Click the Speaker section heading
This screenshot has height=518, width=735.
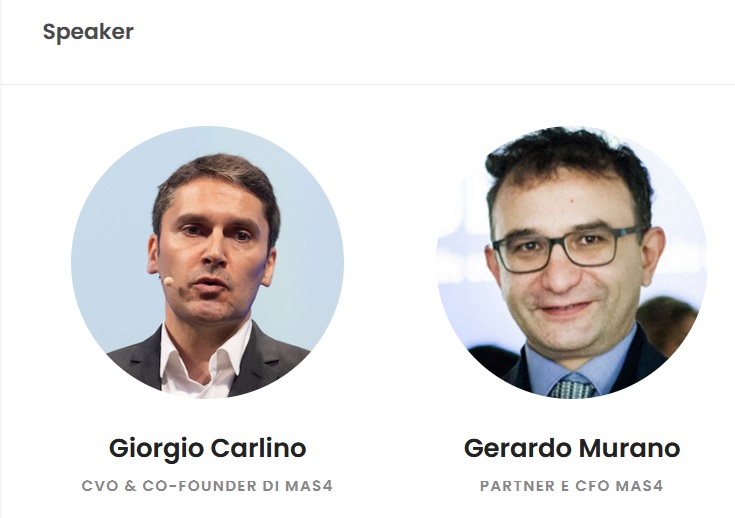[x=88, y=32]
